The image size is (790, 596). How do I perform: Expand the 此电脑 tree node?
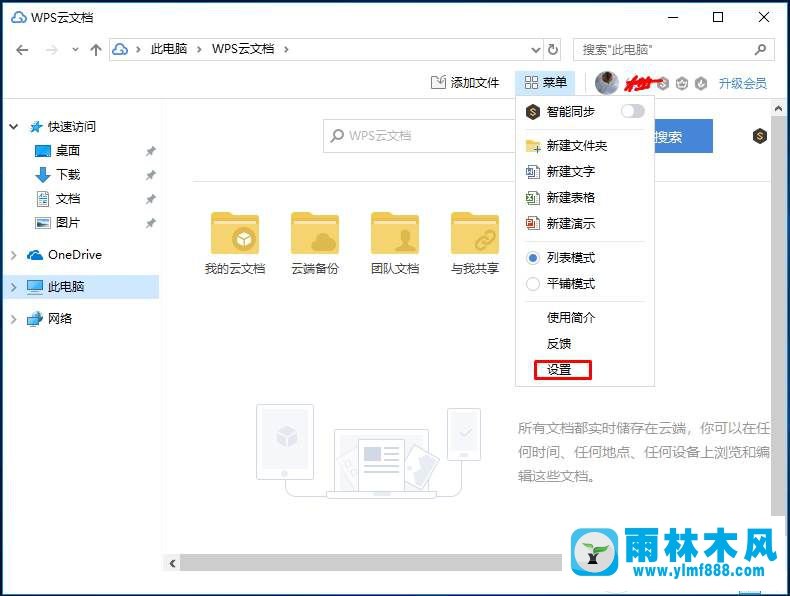(14, 287)
